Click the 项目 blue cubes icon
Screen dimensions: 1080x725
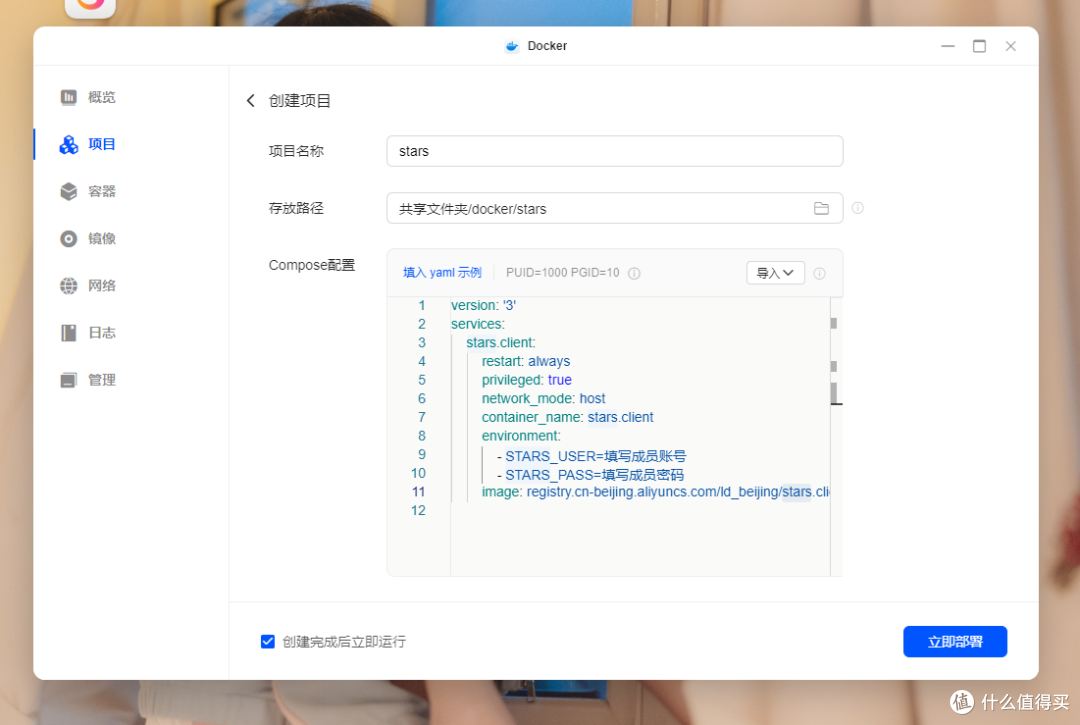pyautogui.click(x=68, y=144)
